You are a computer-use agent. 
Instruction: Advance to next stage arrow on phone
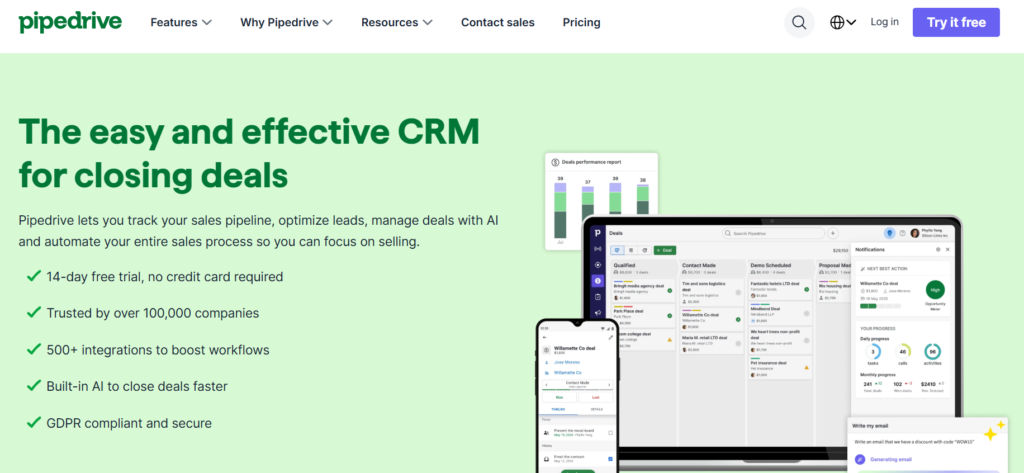point(609,385)
